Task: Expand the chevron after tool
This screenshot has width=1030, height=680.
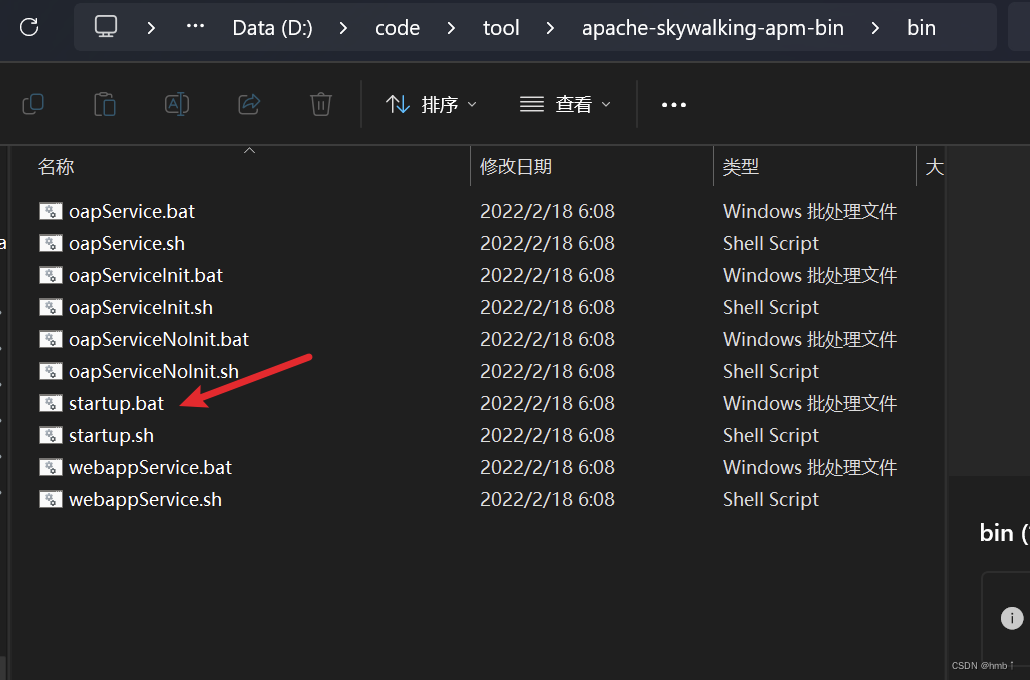Action: pyautogui.click(x=550, y=28)
